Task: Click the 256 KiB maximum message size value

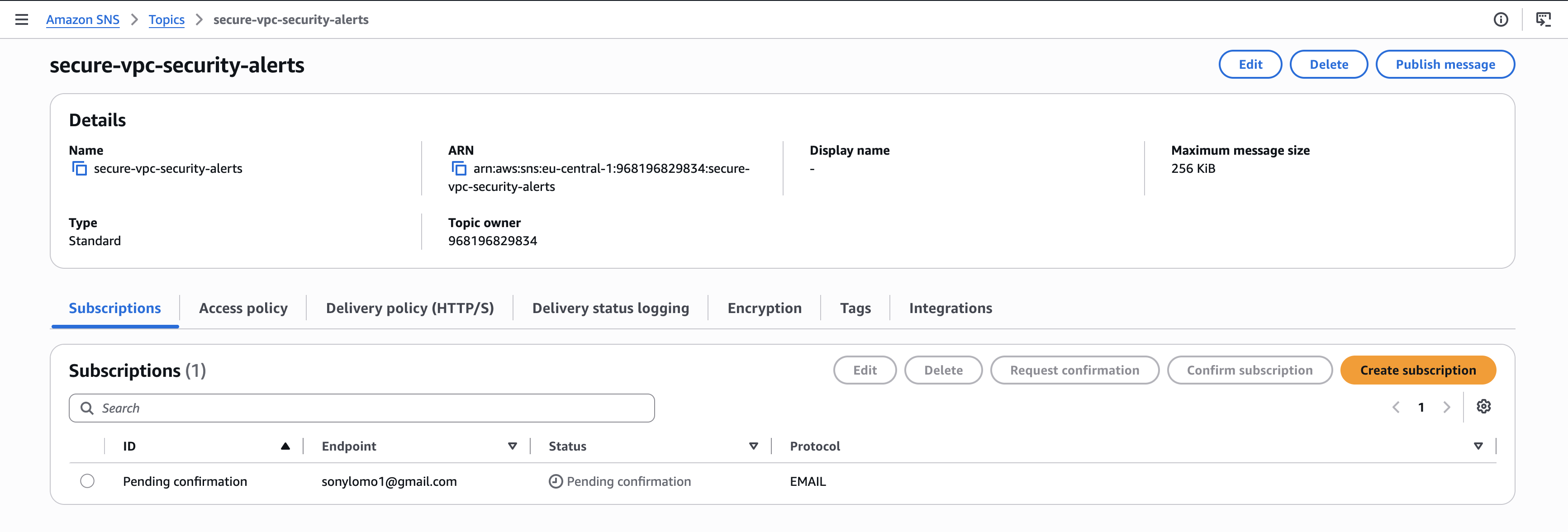Action: (1193, 169)
